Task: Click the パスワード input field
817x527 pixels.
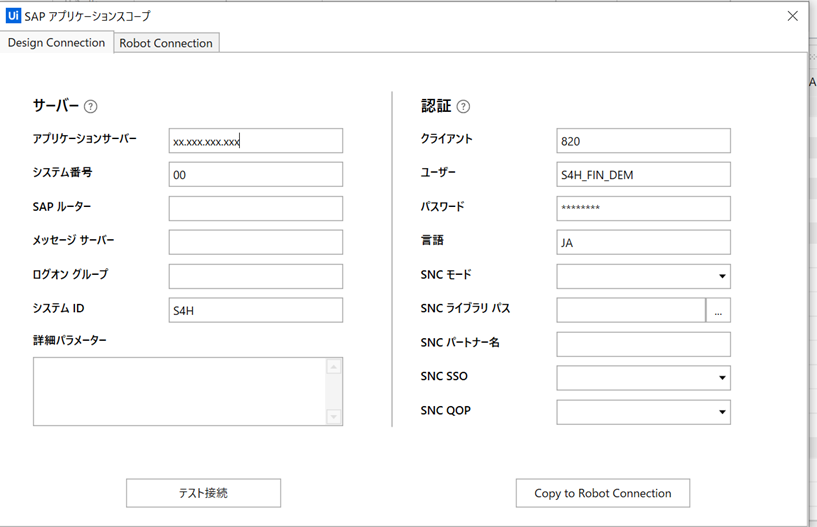Action: [643, 209]
